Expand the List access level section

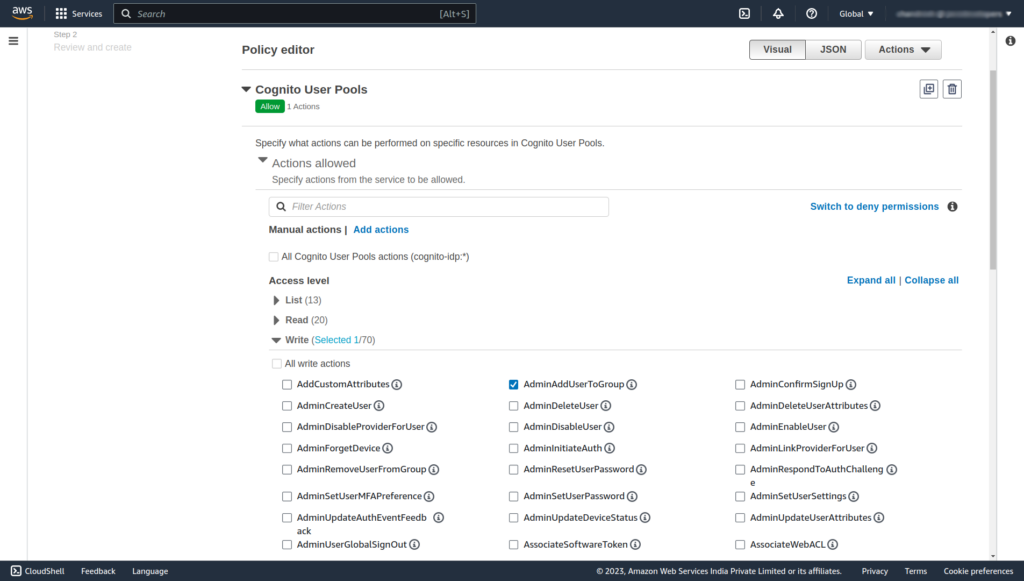(x=277, y=299)
